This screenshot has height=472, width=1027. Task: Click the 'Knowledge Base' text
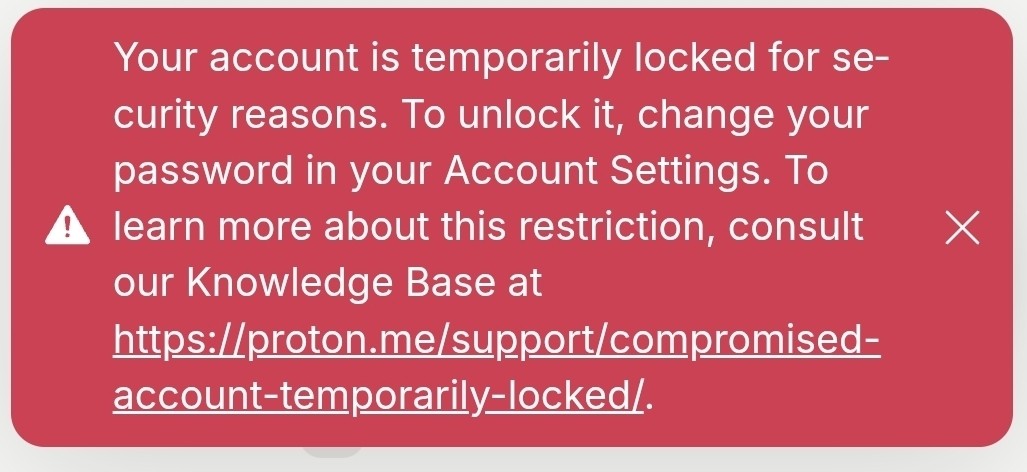[341, 283]
